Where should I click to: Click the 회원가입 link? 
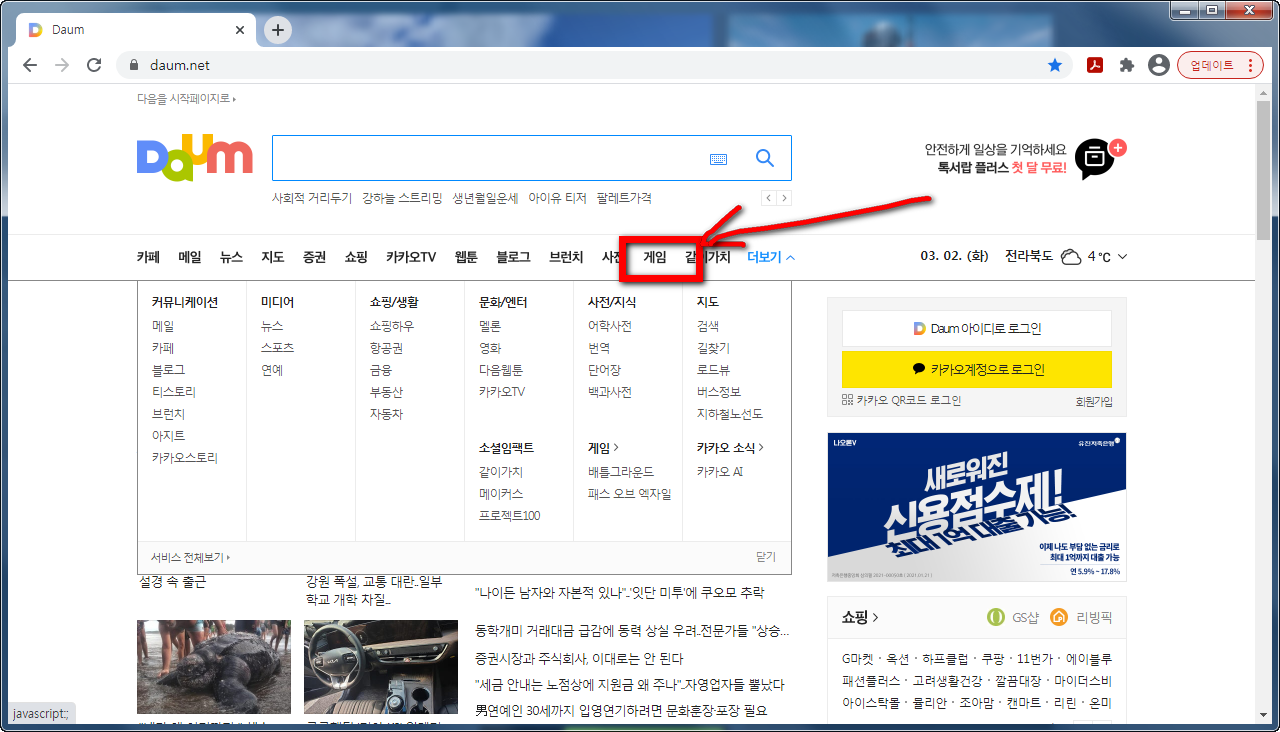point(1093,402)
